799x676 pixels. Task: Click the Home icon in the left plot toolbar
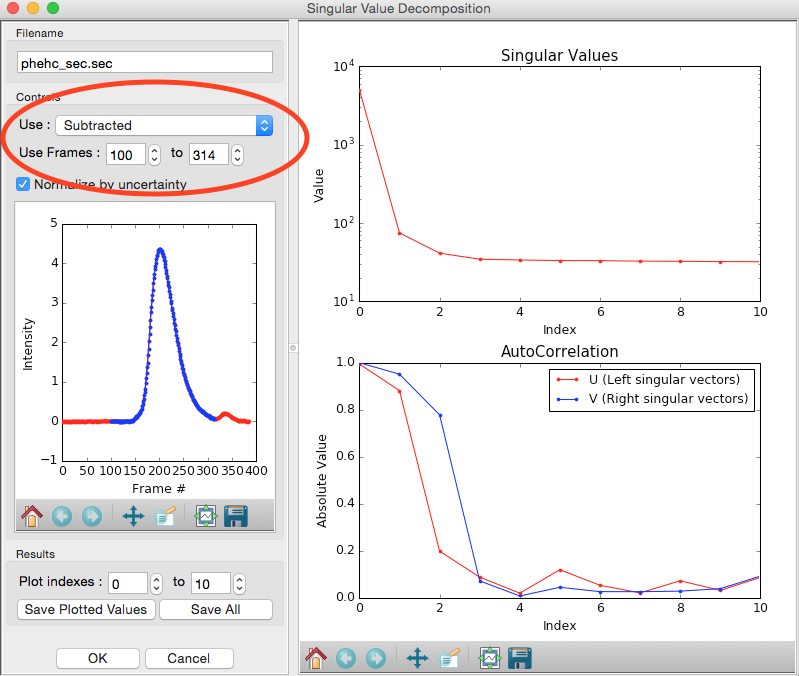pyautogui.click(x=32, y=516)
